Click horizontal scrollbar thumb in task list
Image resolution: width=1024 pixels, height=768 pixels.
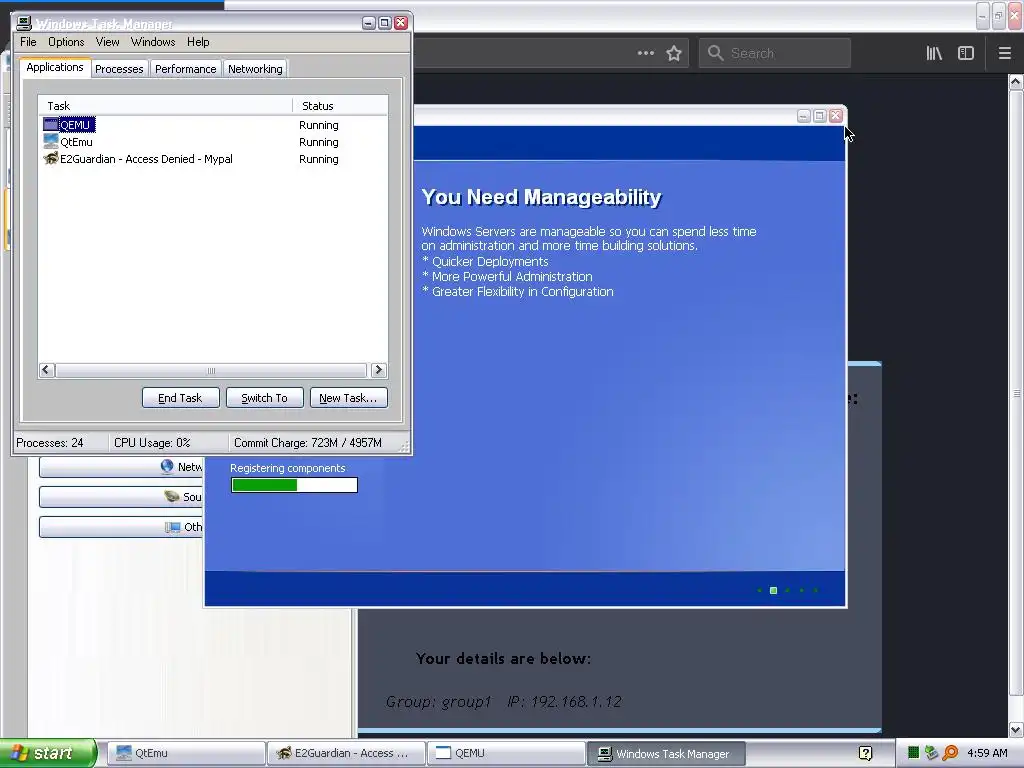point(211,370)
